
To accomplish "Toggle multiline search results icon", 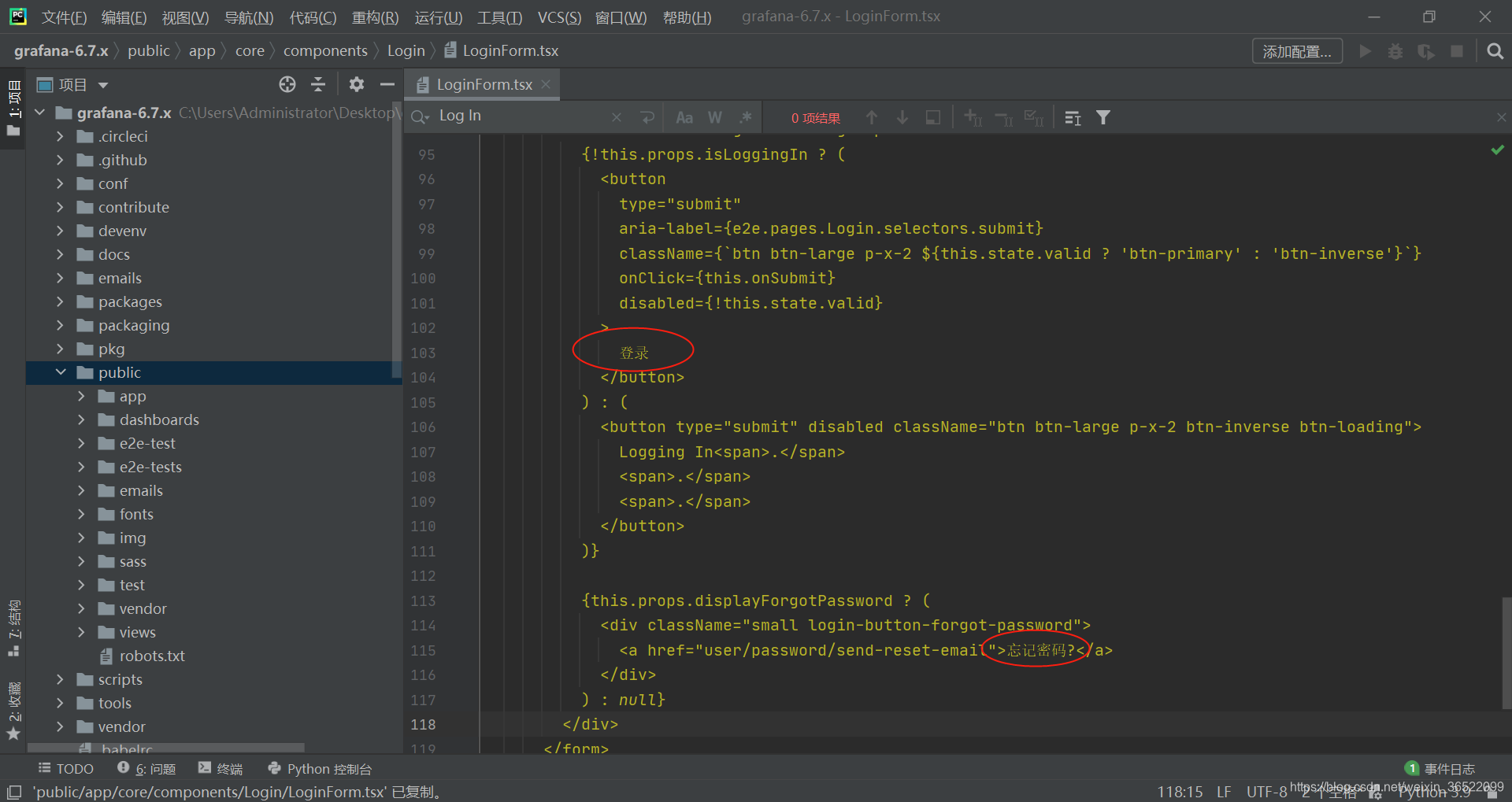I will [x=1073, y=117].
